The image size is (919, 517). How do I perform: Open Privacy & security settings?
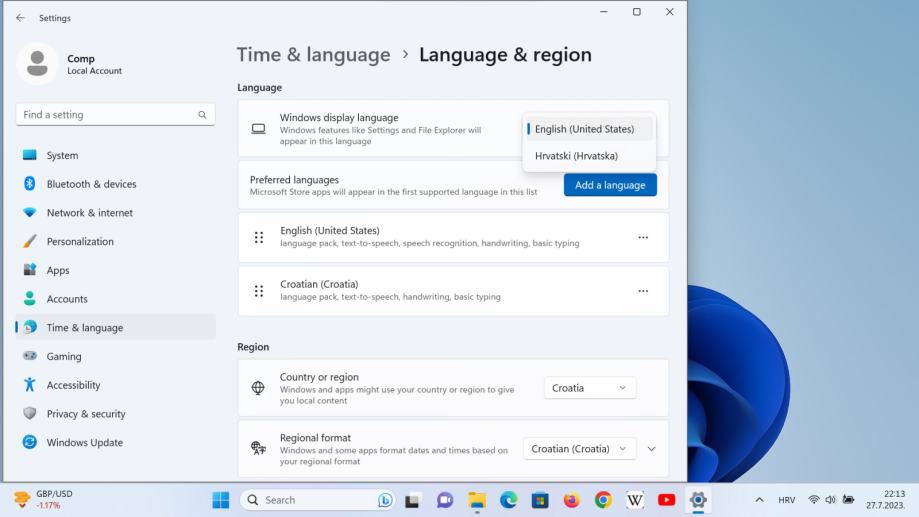point(115,414)
